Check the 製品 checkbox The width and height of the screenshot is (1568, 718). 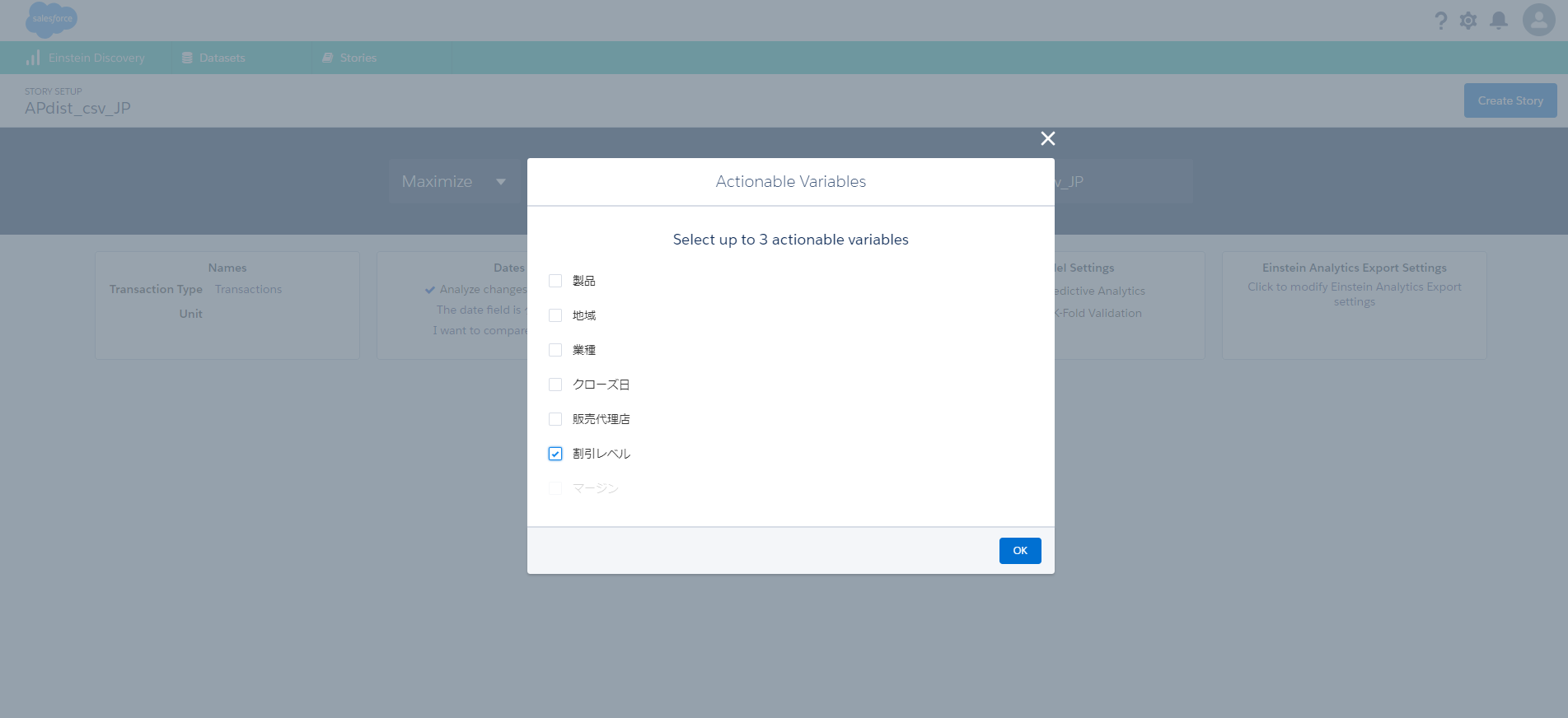tap(555, 281)
